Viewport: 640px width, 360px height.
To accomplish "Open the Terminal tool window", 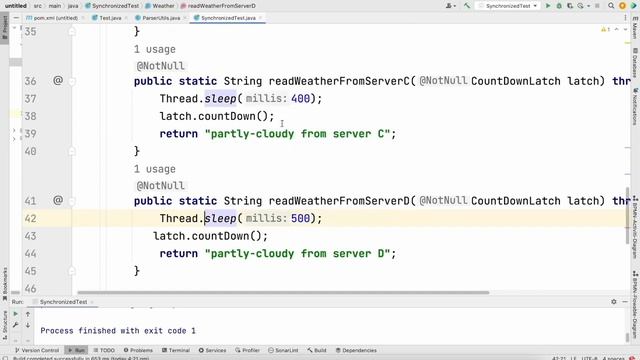I will 176,350.
